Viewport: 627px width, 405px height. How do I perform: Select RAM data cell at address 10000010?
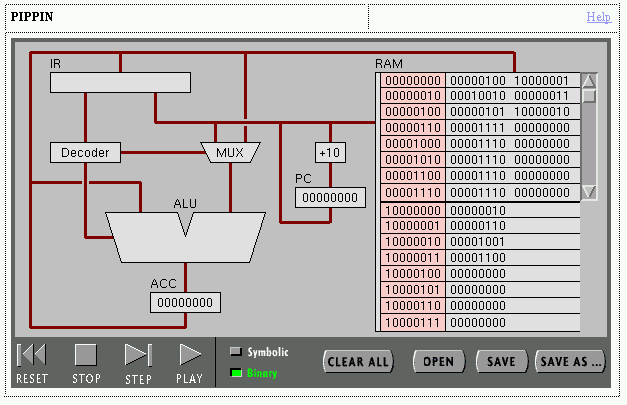pos(512,242)
